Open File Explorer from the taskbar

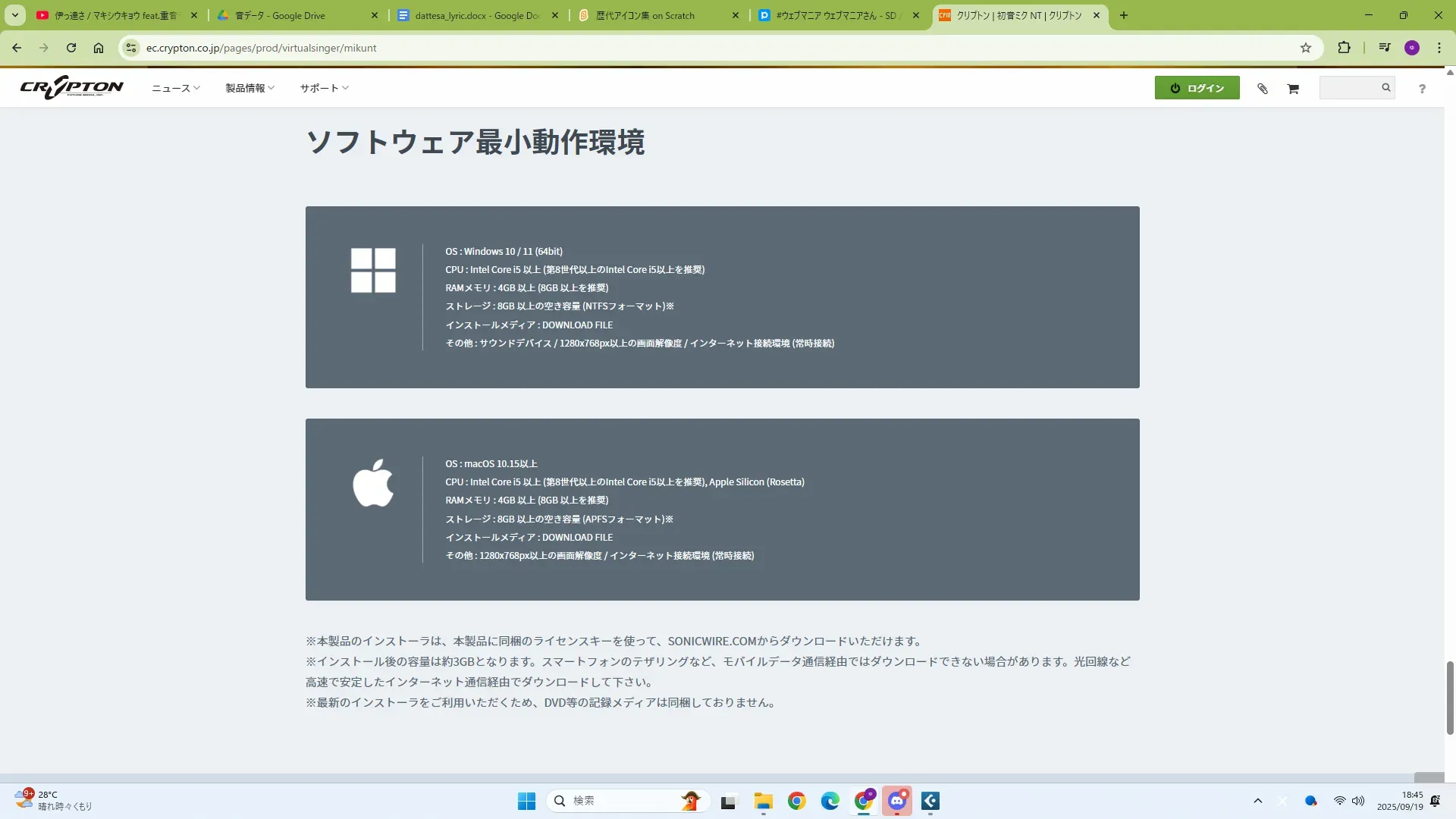point(763,801)
